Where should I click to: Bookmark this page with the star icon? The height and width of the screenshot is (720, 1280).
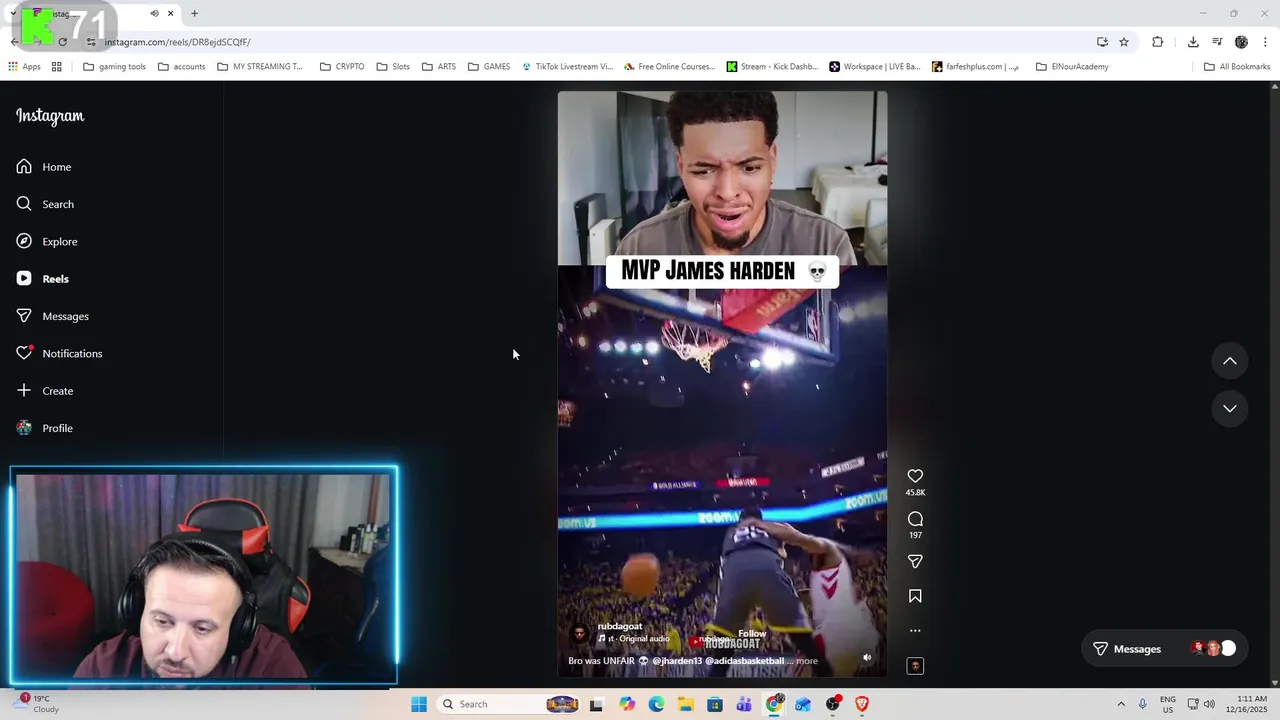point(1124,42)
